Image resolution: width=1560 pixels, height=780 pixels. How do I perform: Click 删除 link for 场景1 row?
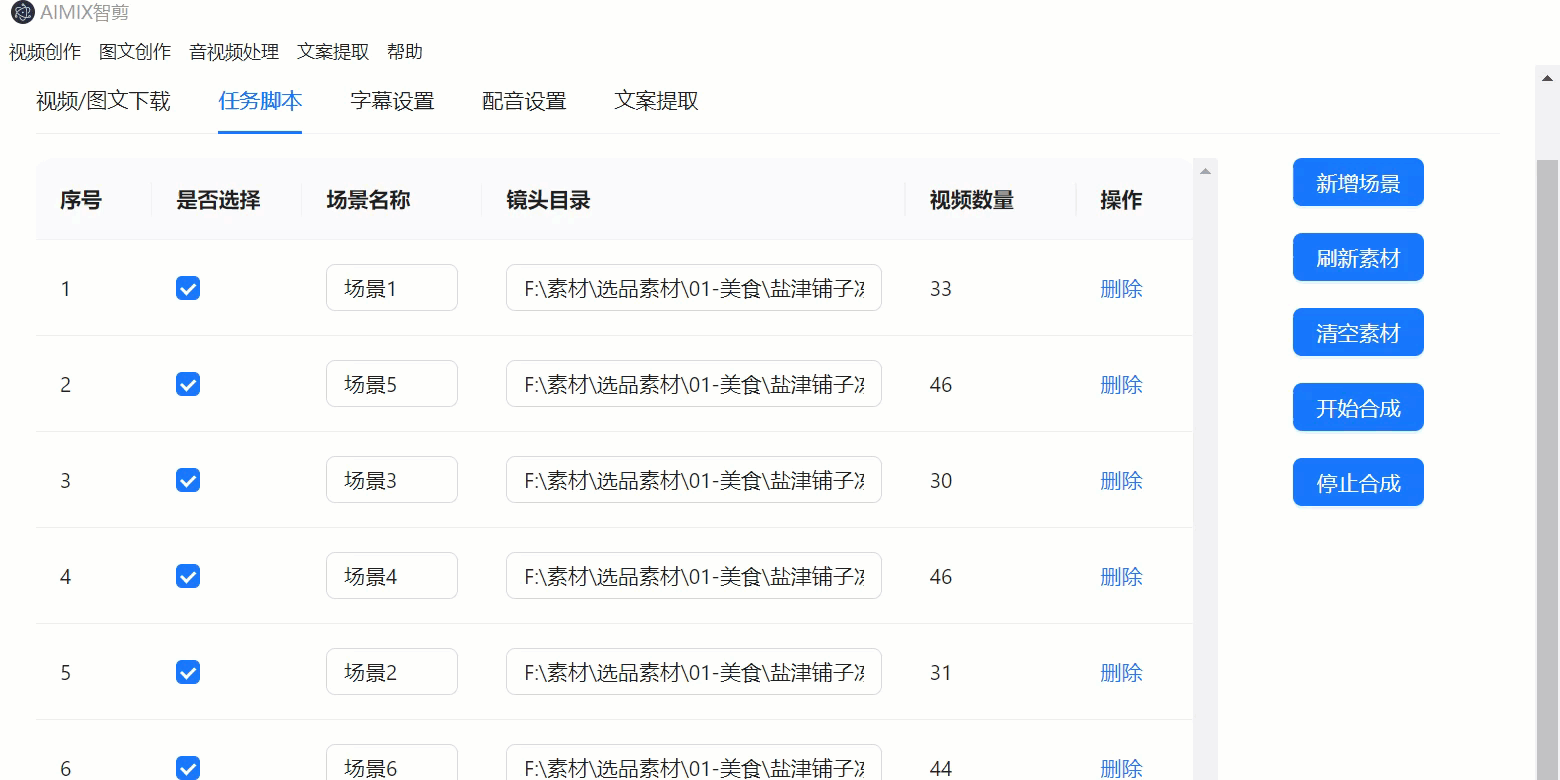[1121, 289]
